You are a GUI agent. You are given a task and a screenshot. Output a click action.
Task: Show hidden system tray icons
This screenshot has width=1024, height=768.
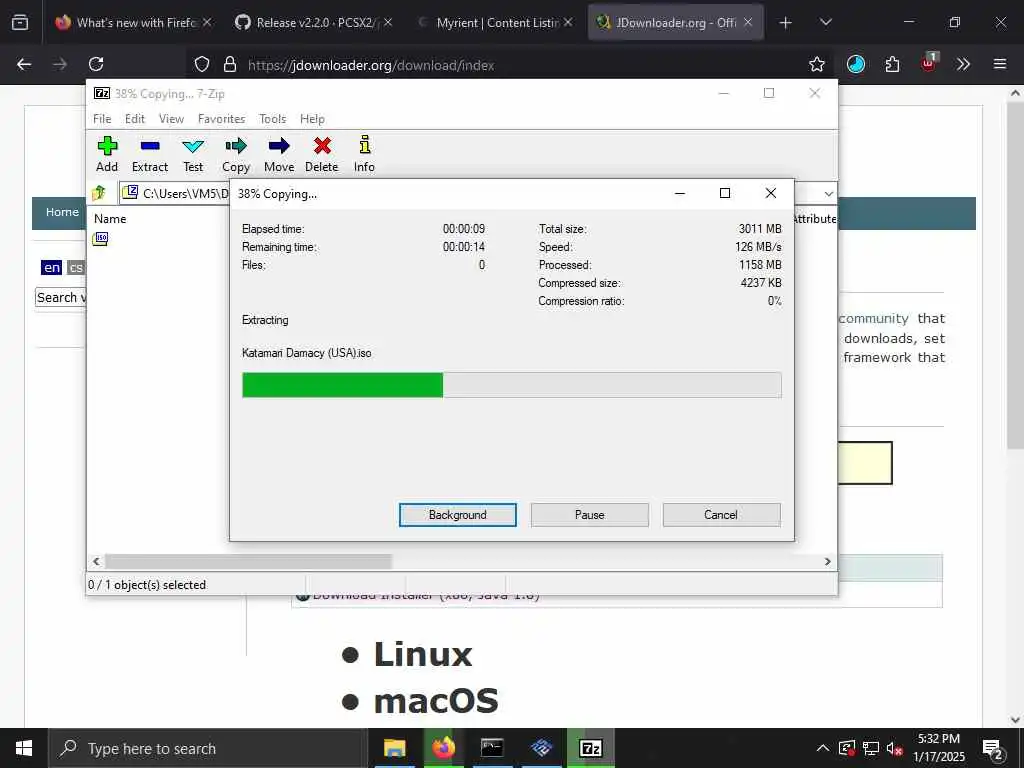tap(823, 748)
